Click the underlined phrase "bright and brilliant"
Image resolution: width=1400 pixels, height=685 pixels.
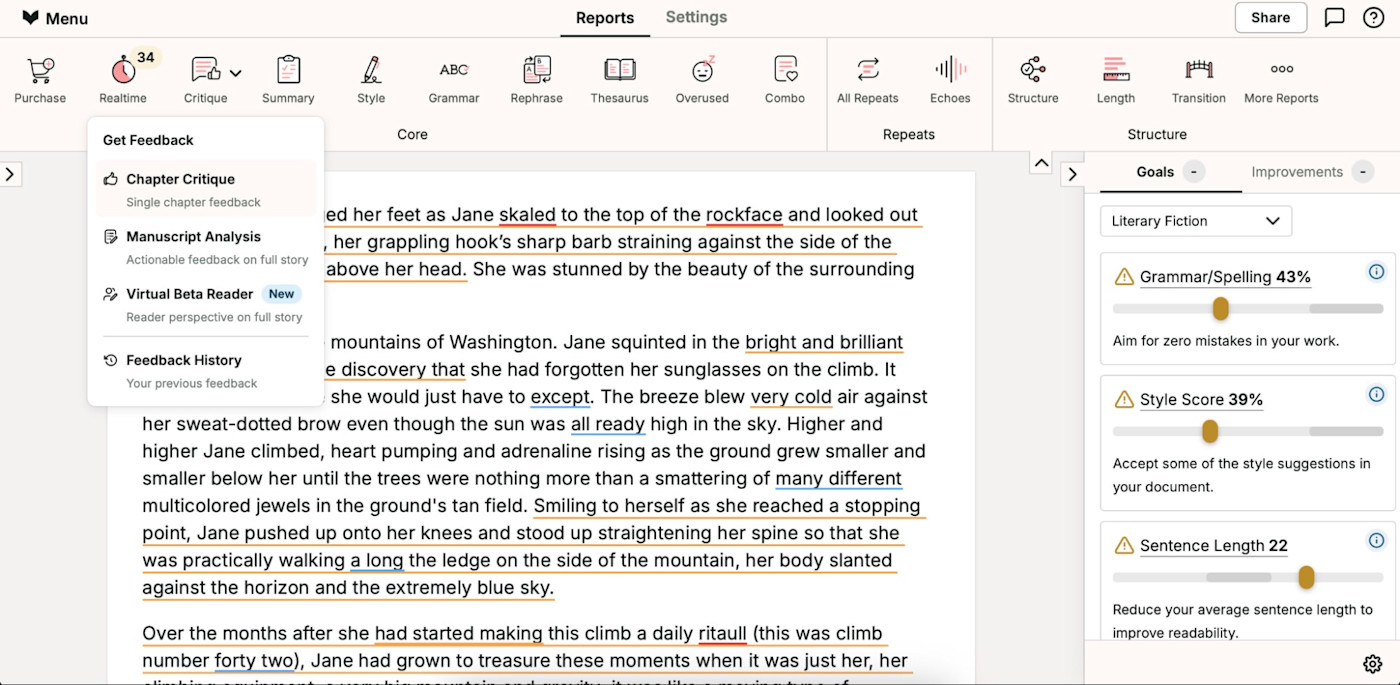[x=824, y=342]
